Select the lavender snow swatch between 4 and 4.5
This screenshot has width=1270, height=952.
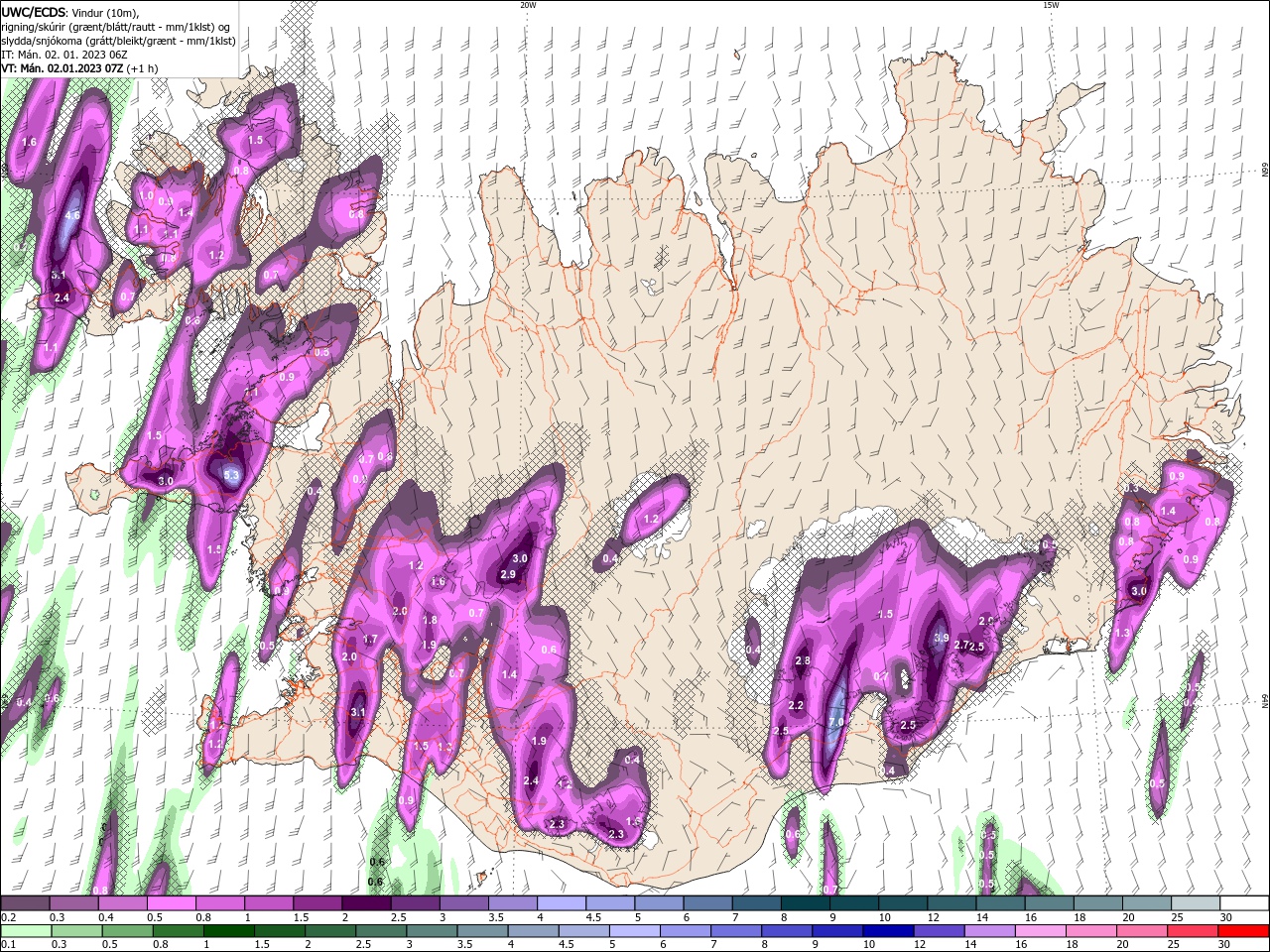pyautogui.click(x=562, y=903)
